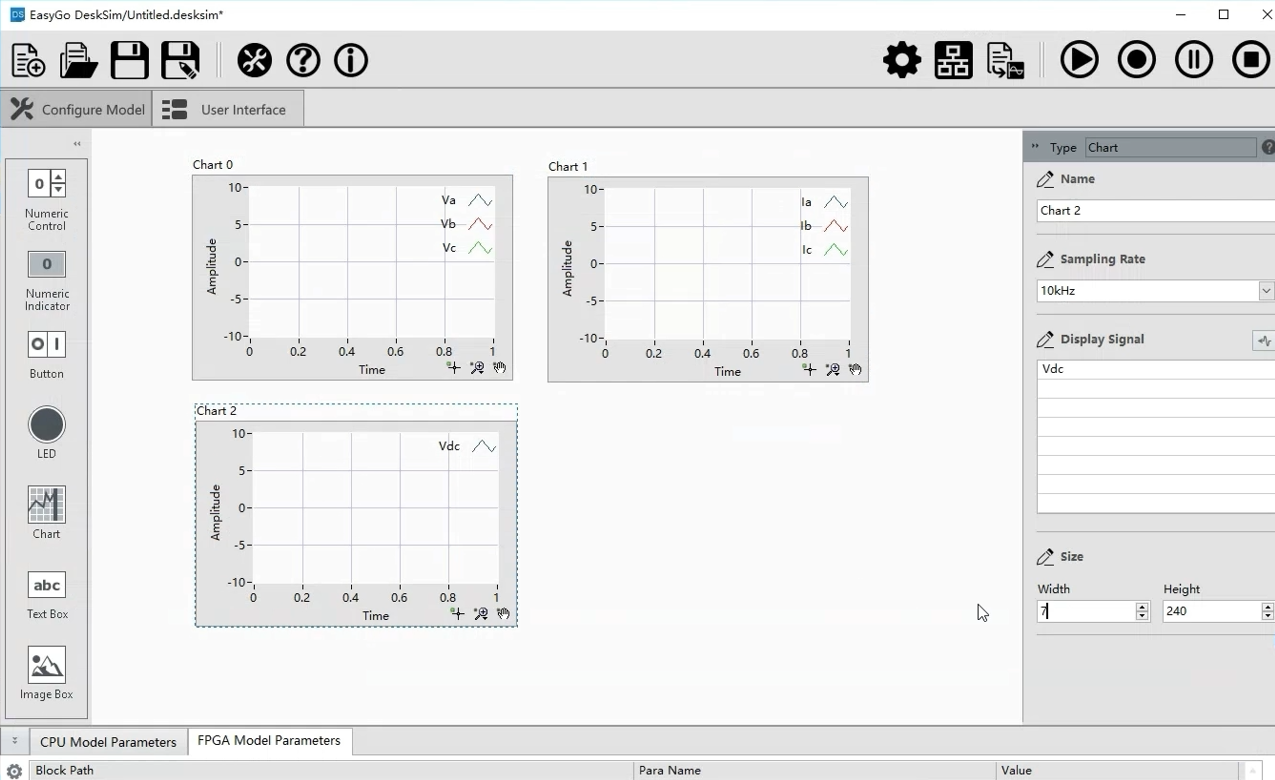Image resolution: width=1275 pixels, height=780 pixels.
Task: Click the Width input field
Action: pyautogui.click(x=1086, y=611)
